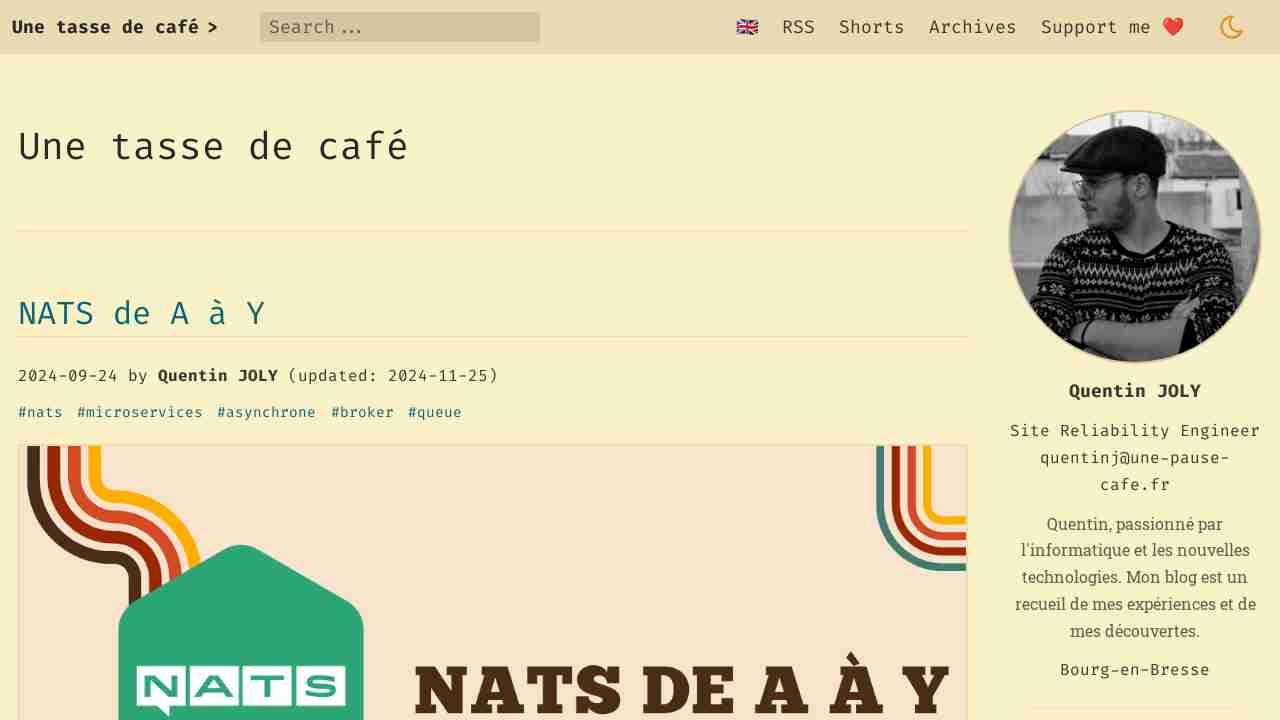Filter posts by the #asynchrone tag
This screenshot has width=1280, height=720.
266,412
